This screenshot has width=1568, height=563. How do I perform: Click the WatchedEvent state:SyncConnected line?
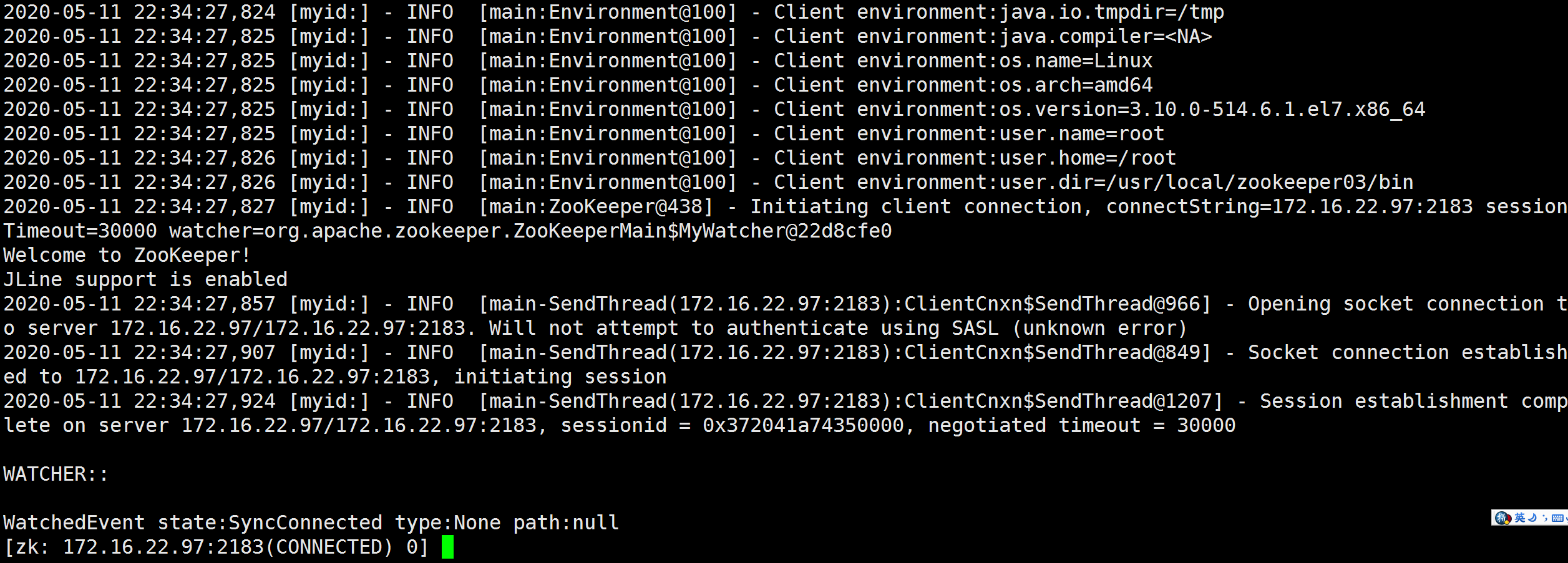point(311,522)
